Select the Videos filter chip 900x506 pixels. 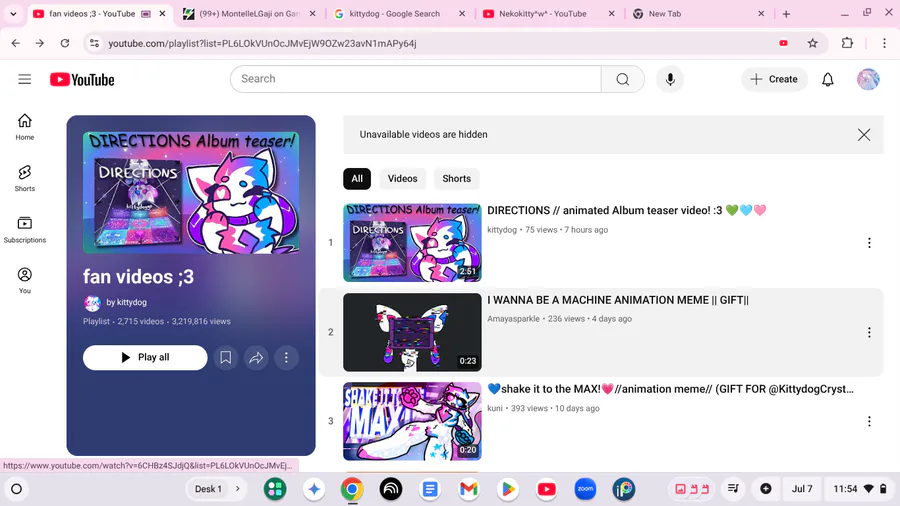402,178
